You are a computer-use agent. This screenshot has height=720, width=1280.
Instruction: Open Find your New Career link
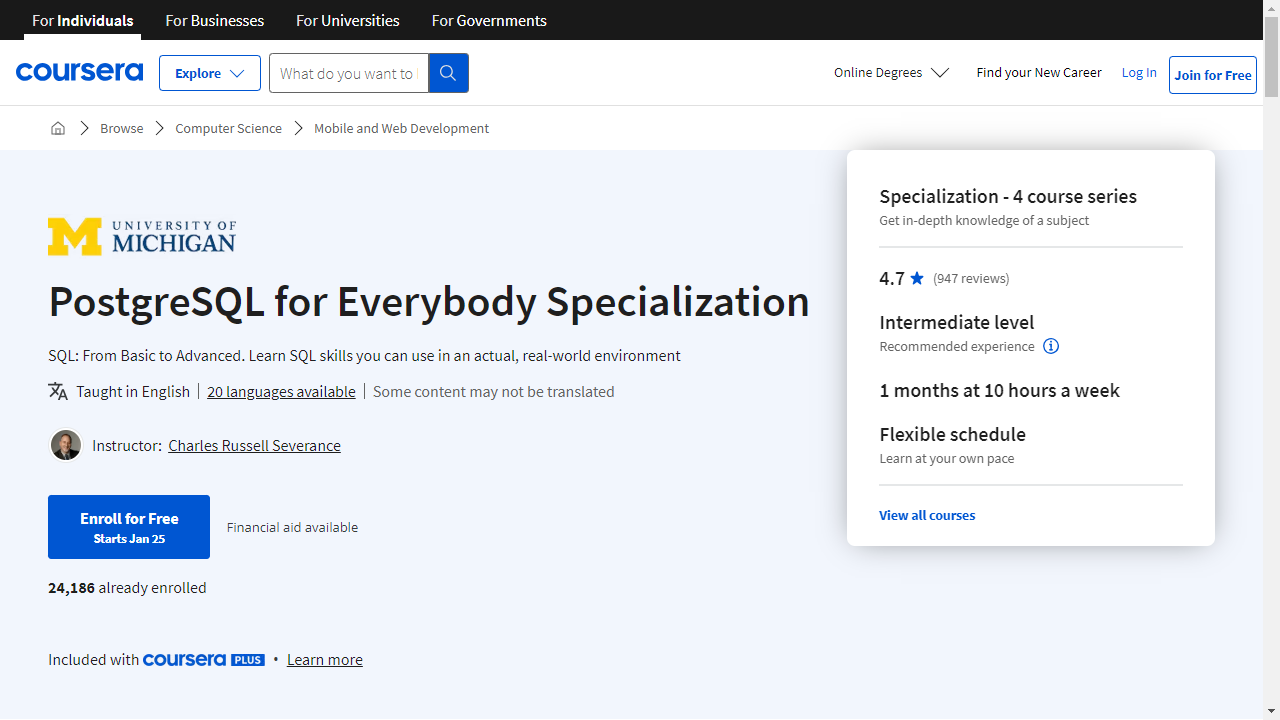pyautogui.click(x=1039, y=73)
